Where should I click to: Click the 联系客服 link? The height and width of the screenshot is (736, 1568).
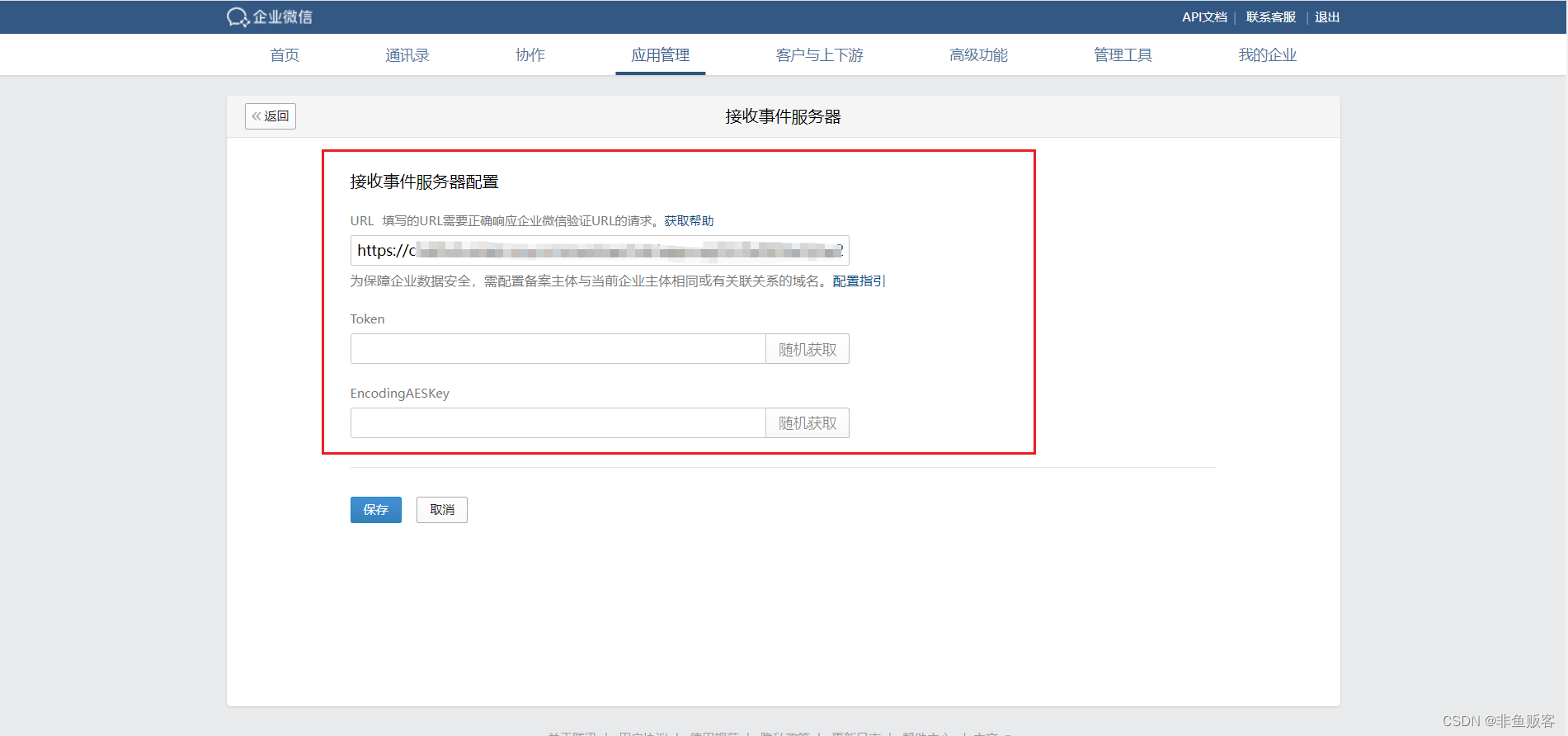point(1271,17)
